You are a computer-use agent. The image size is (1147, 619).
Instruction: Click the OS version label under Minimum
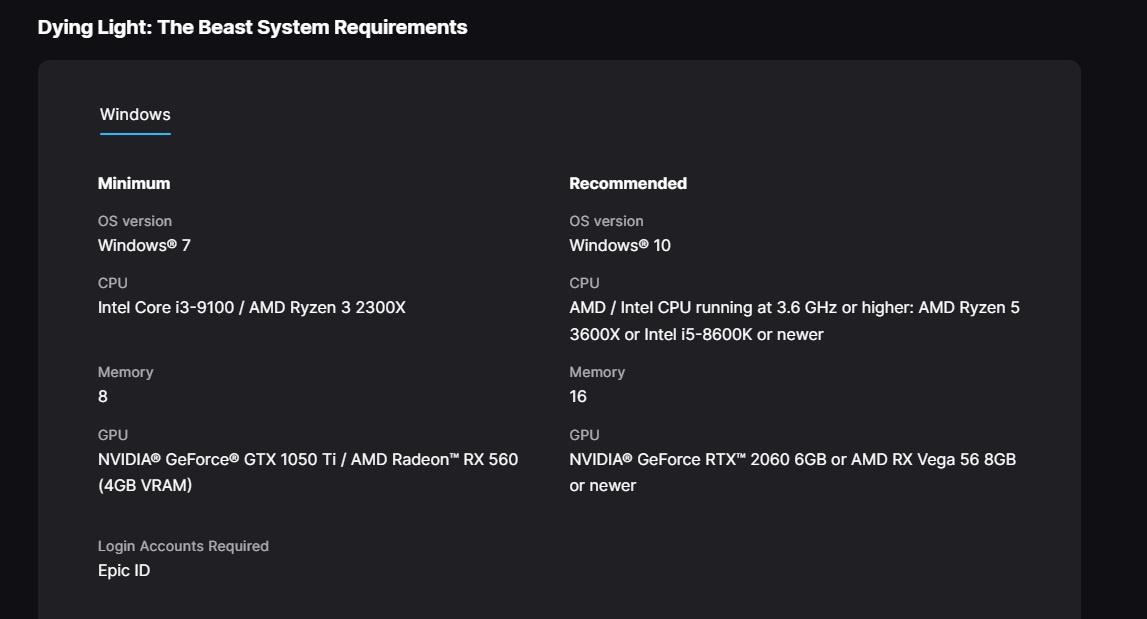coord(135,221)
